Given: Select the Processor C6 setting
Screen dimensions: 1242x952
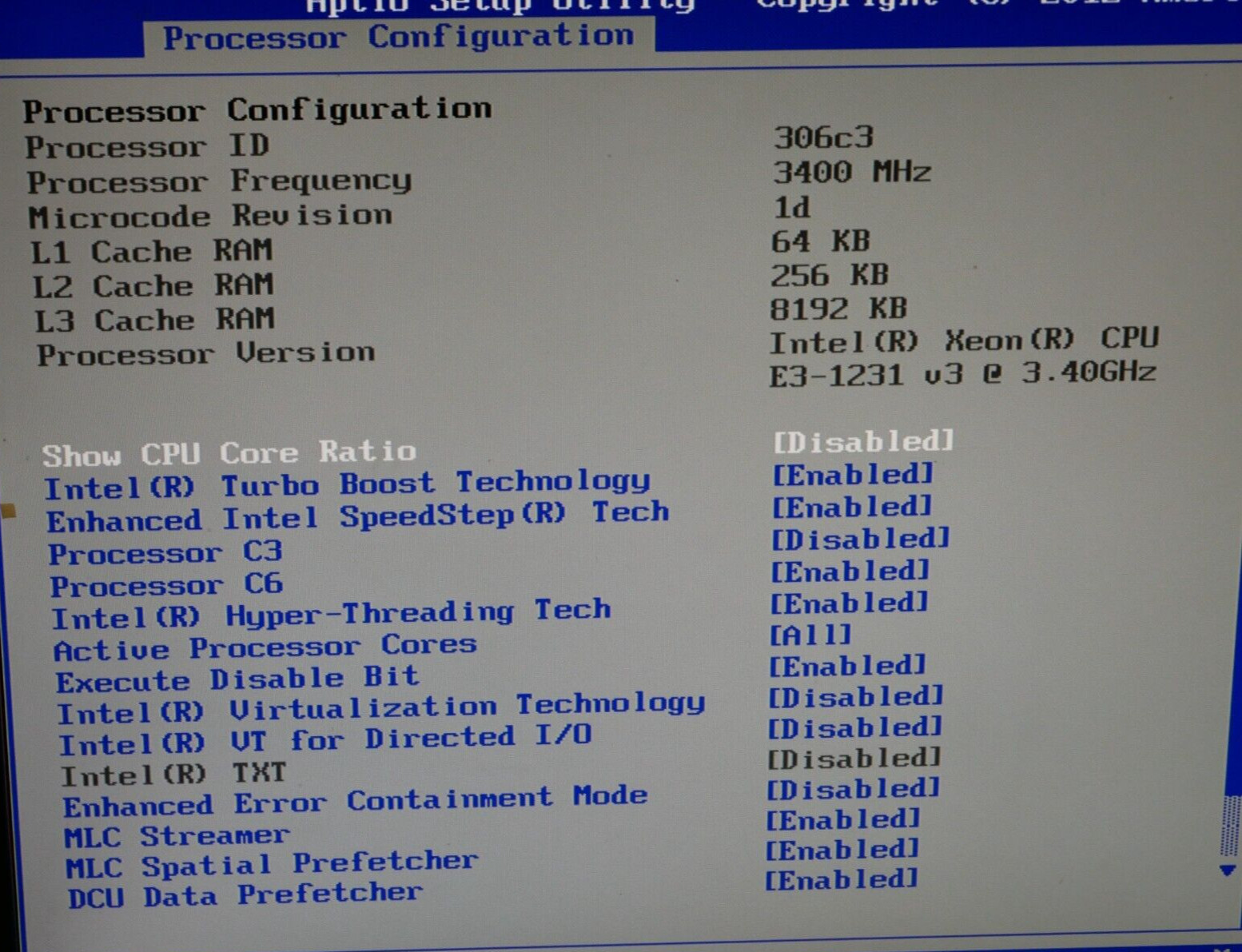Looking at the screenshot, I should 167,585.
